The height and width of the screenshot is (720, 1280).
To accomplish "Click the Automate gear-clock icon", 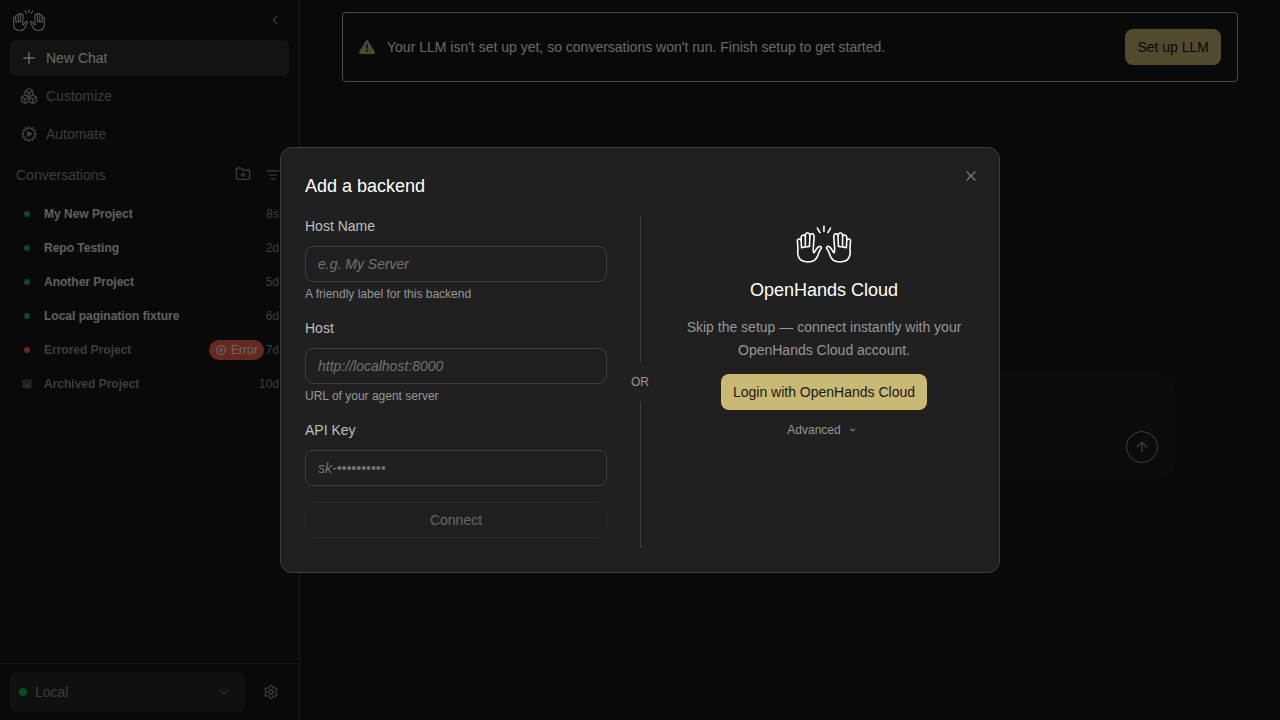I will point(29,134).
